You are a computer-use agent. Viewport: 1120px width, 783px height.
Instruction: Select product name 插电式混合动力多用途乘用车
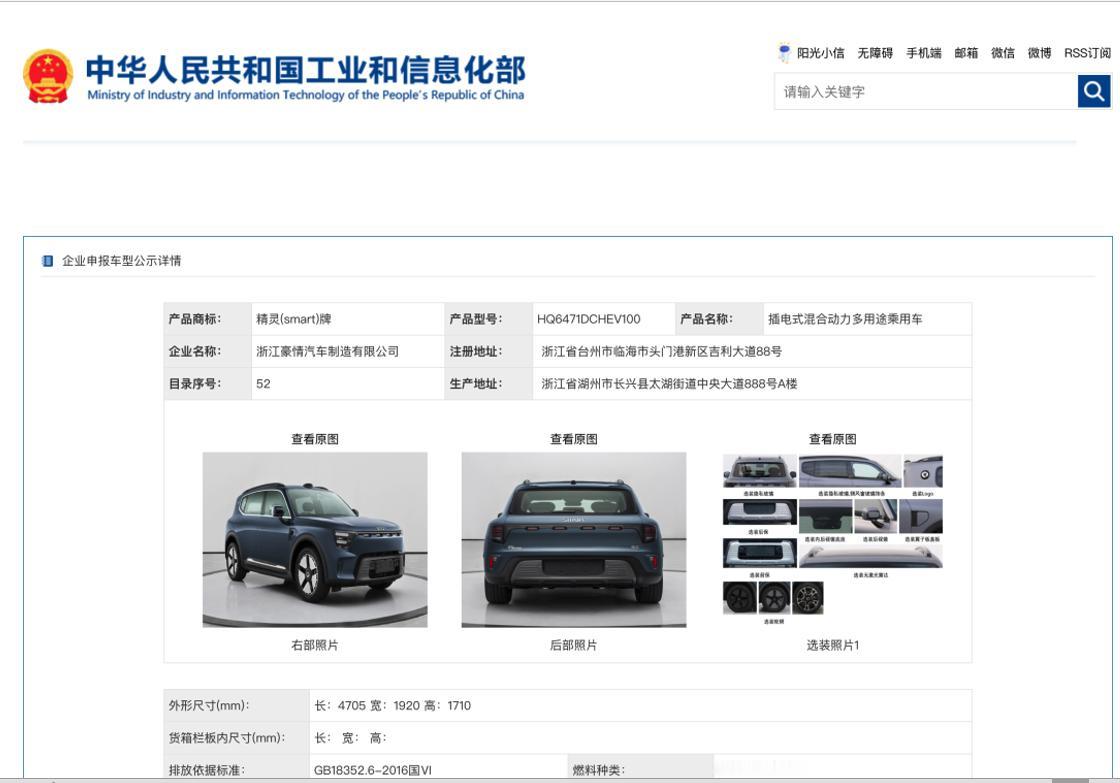(x=845, y=319)
